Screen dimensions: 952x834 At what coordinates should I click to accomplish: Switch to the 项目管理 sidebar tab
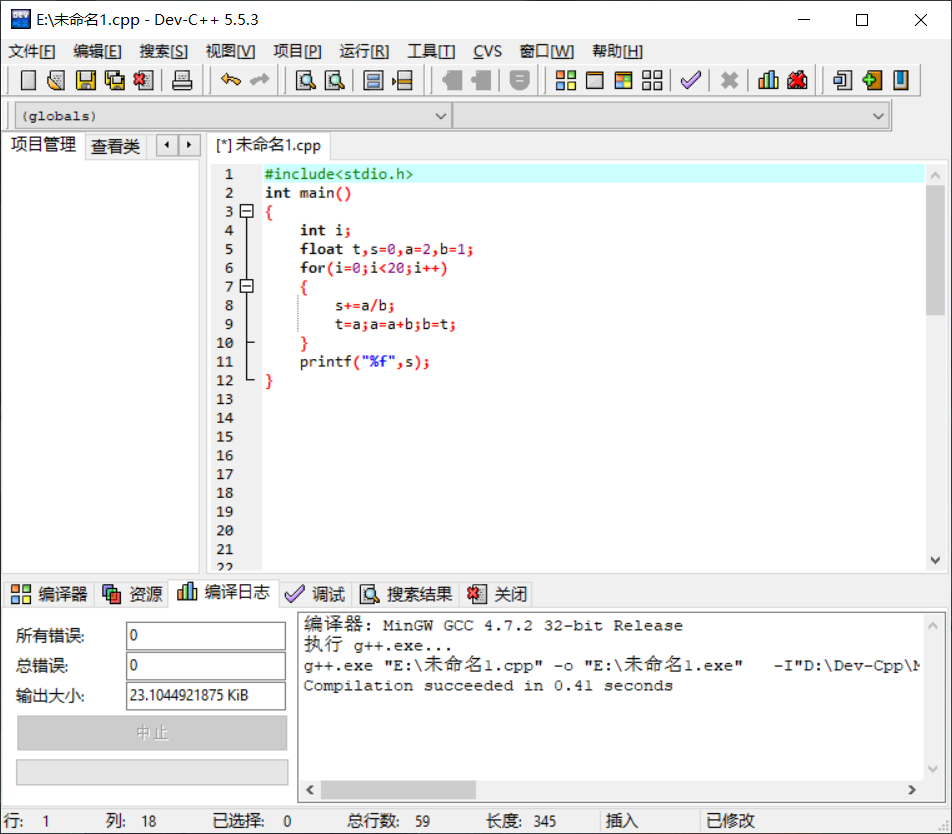click(x=43, y=144)
